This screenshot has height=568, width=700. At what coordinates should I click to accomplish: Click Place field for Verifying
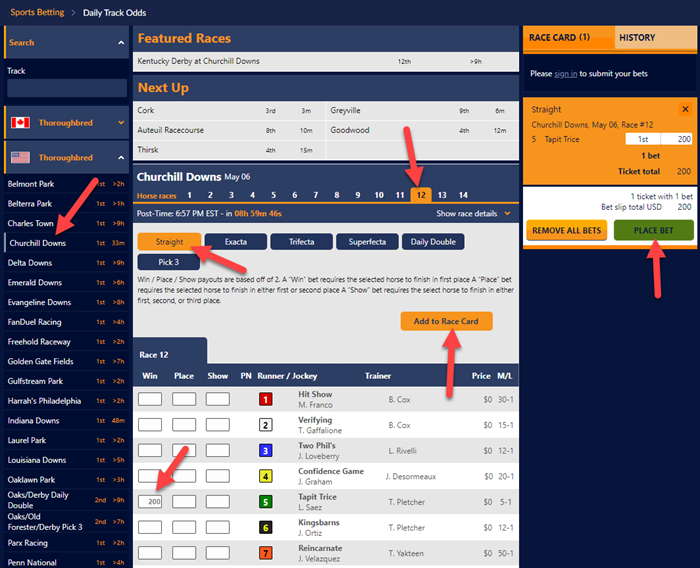184,425
